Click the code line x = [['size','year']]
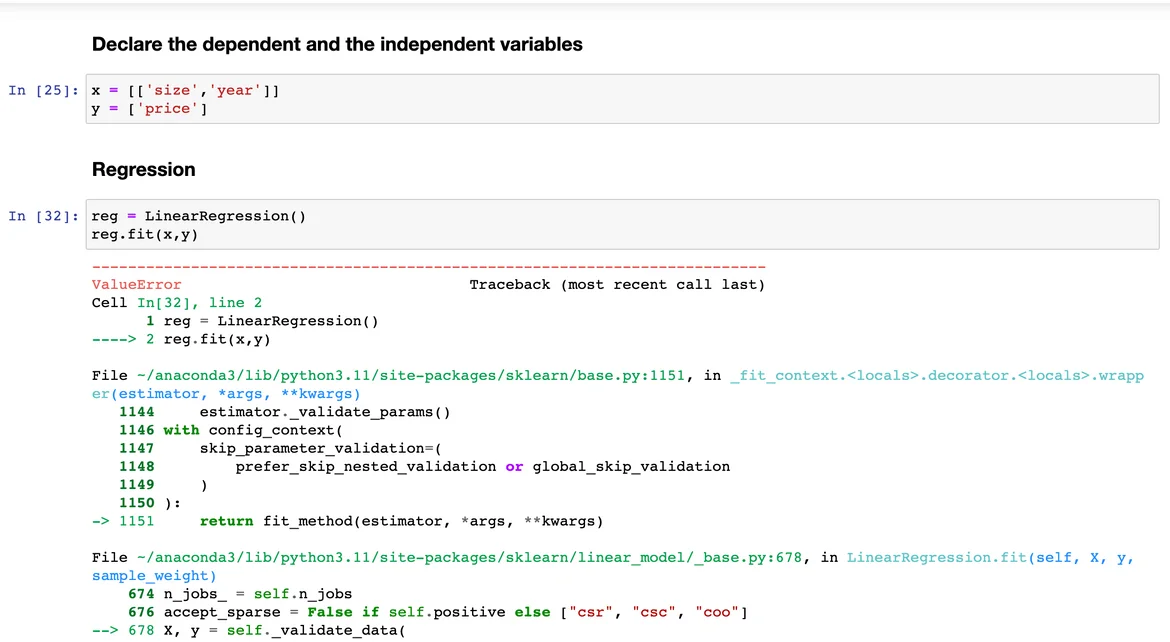This screenshot has width=1170, height=642. pyautogui.click(x=185, y=91)
